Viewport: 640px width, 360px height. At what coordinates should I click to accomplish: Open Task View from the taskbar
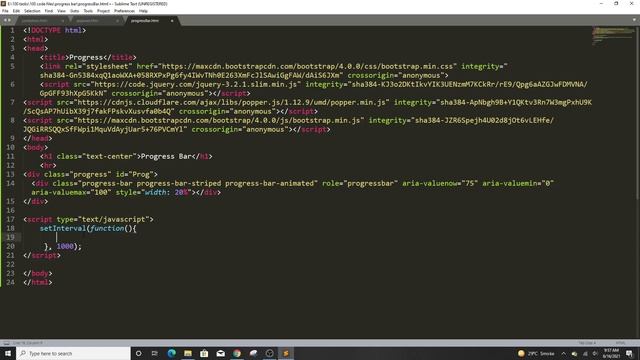(155, 353)
